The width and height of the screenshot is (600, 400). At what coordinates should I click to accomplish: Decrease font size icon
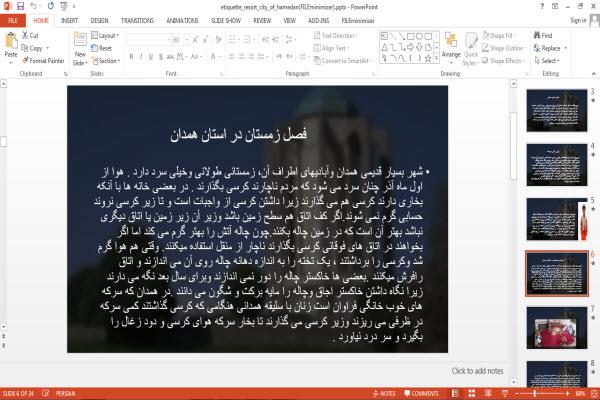(205, 40)
